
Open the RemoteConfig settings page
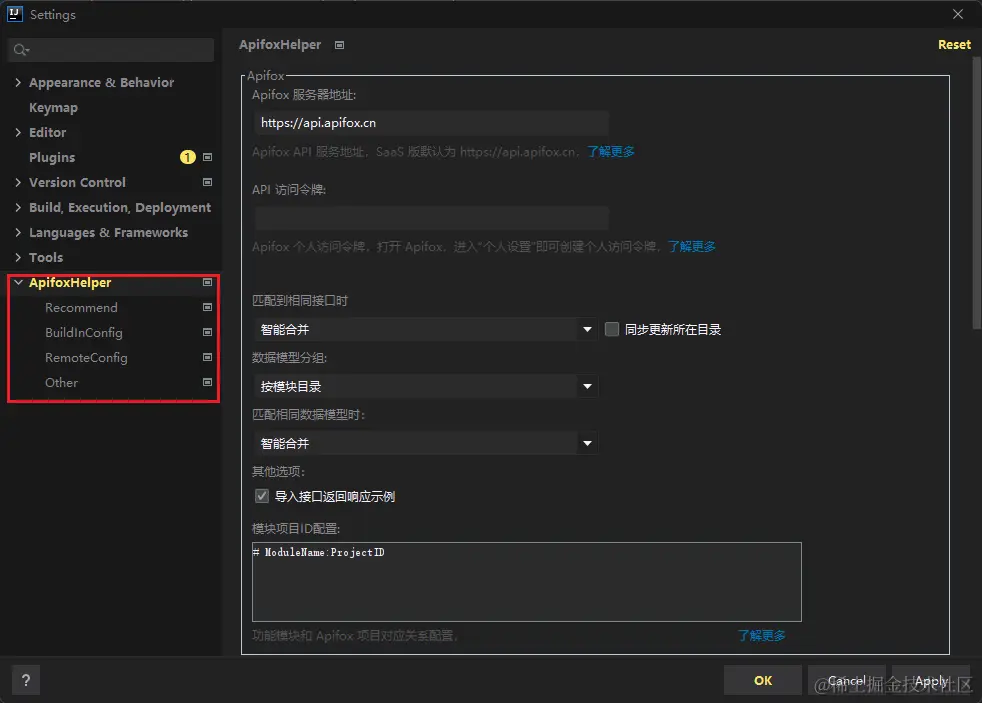(x=86, y=357)
